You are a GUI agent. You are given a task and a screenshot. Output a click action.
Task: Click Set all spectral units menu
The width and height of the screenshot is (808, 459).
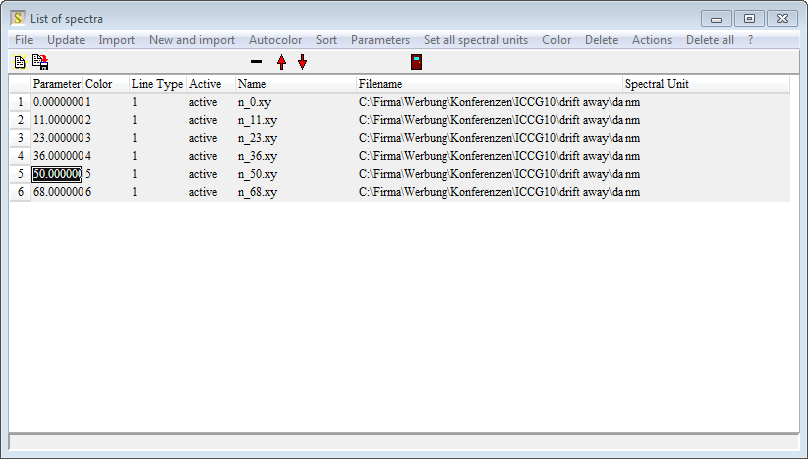[475, 40]
